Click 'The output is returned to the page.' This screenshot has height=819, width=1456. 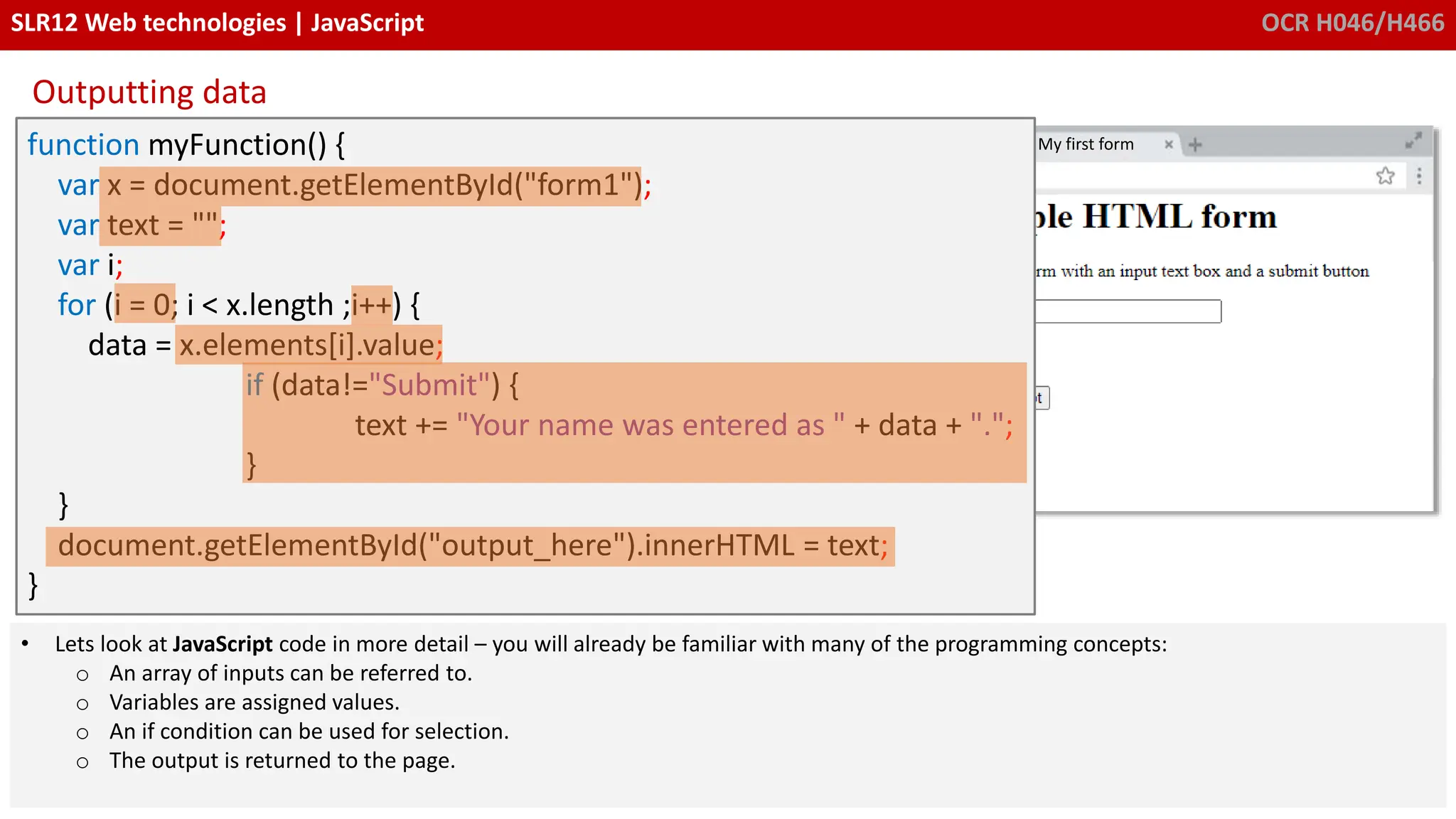point(282,761)
